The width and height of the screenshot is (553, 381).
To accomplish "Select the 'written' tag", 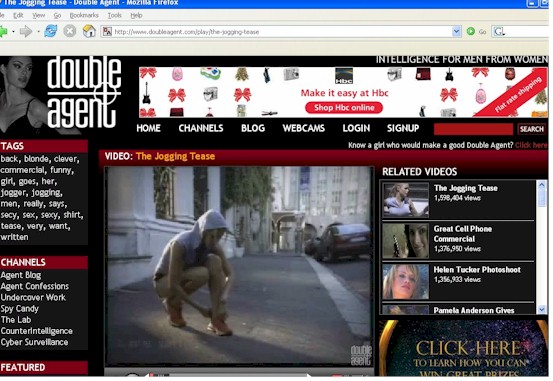I will click(14, 237).
